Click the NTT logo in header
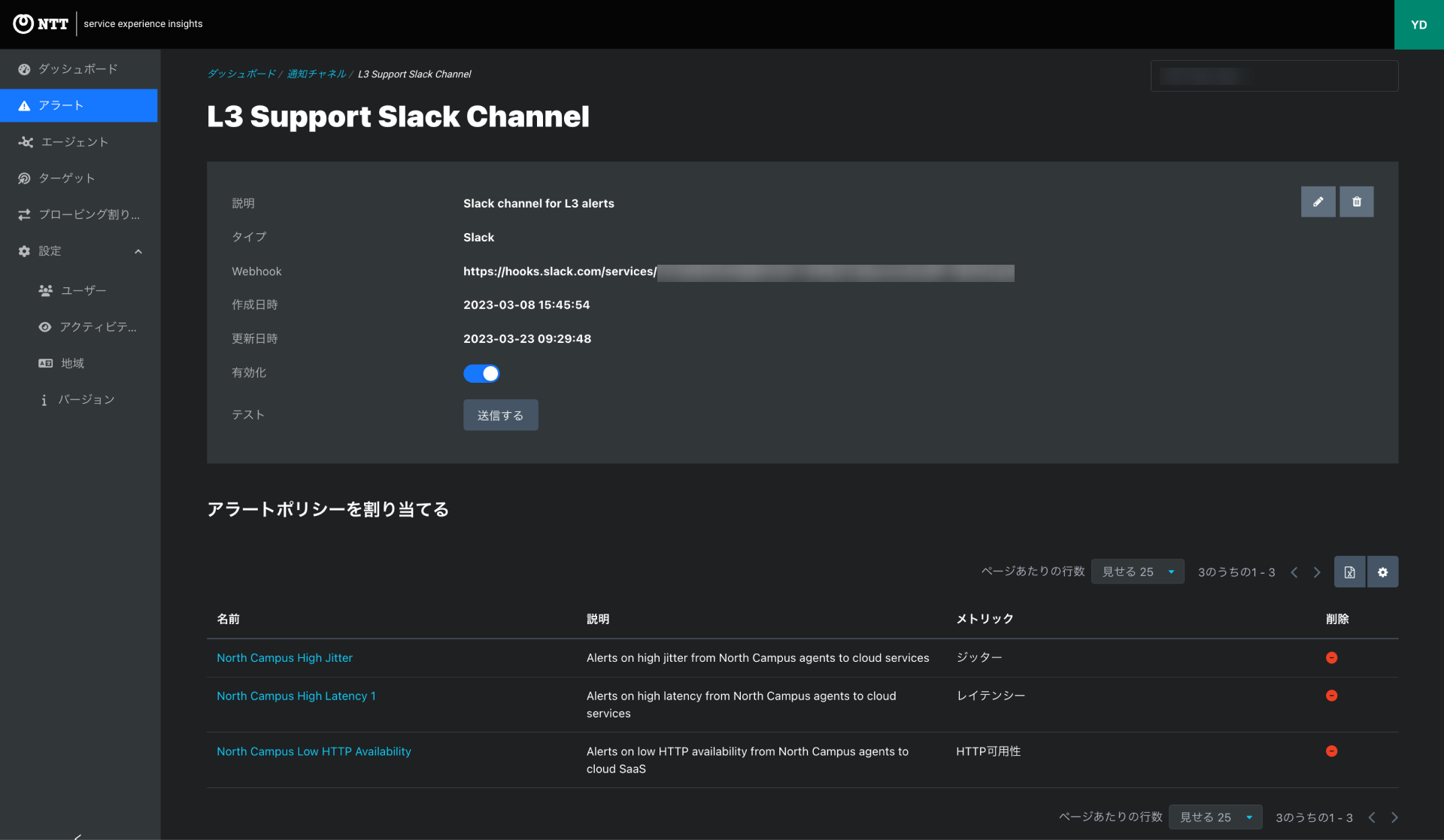This screenshot has height=840, width=1444. tap(41, 24)
